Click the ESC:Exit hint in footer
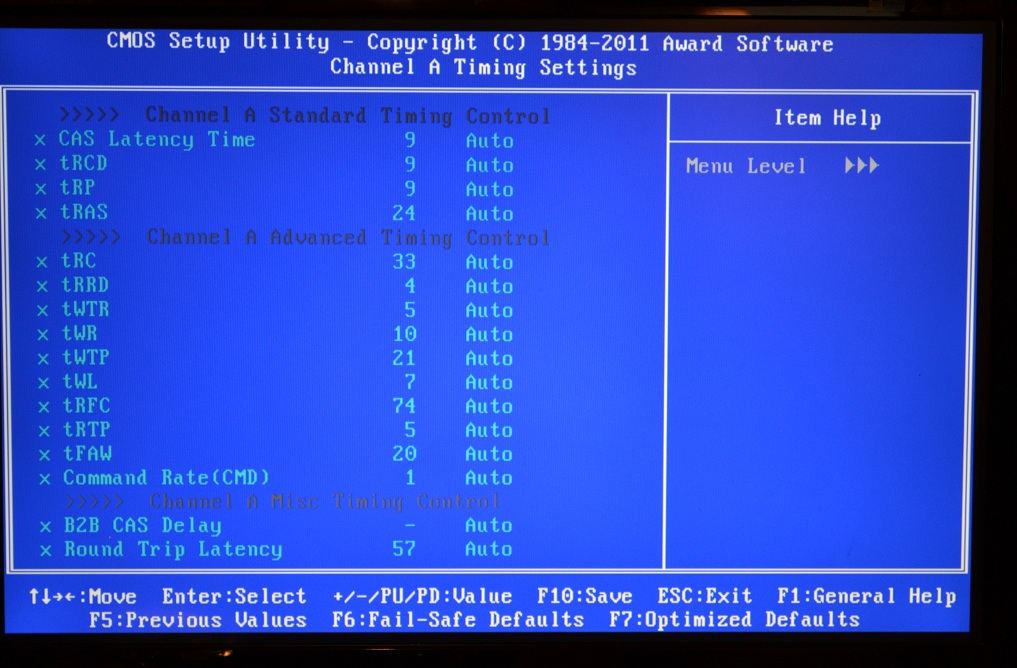Screen dimensions: 1017x668 [x=705, y=596]
